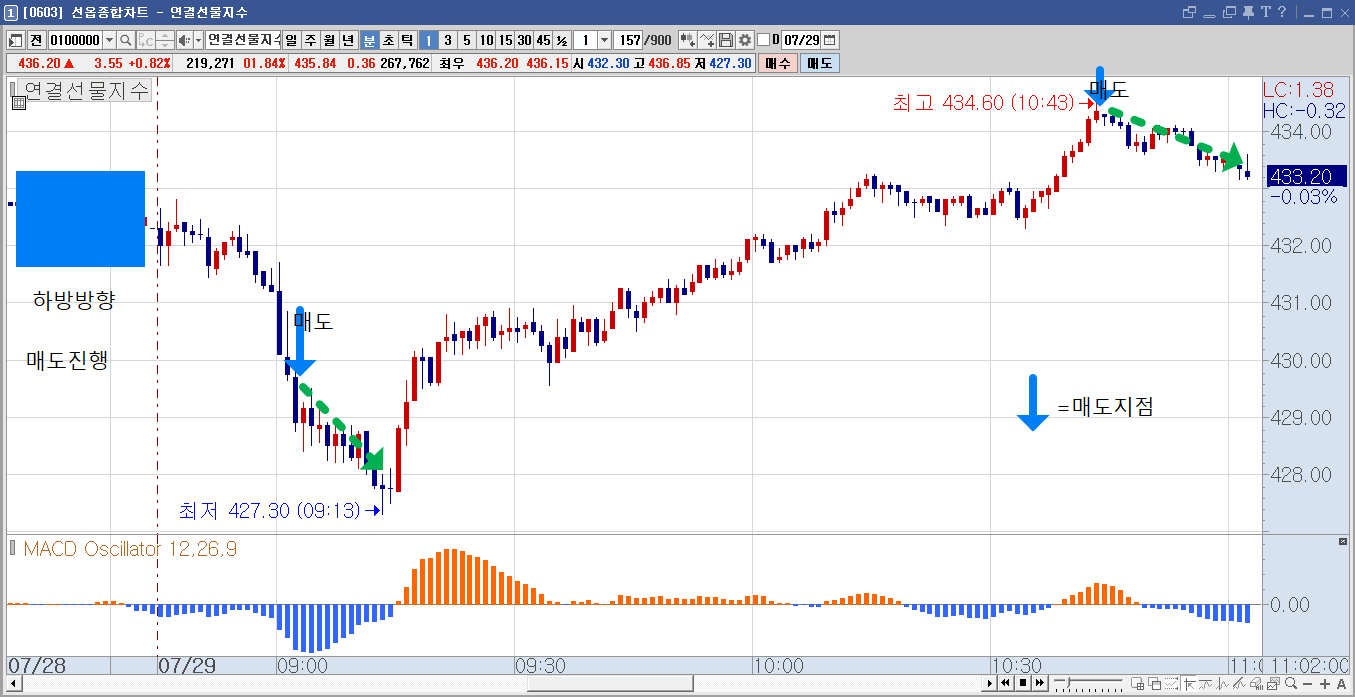Select the 주 (weekly) period toggle
Viewport: 1355px width, 697px height.
coord(310,40)
